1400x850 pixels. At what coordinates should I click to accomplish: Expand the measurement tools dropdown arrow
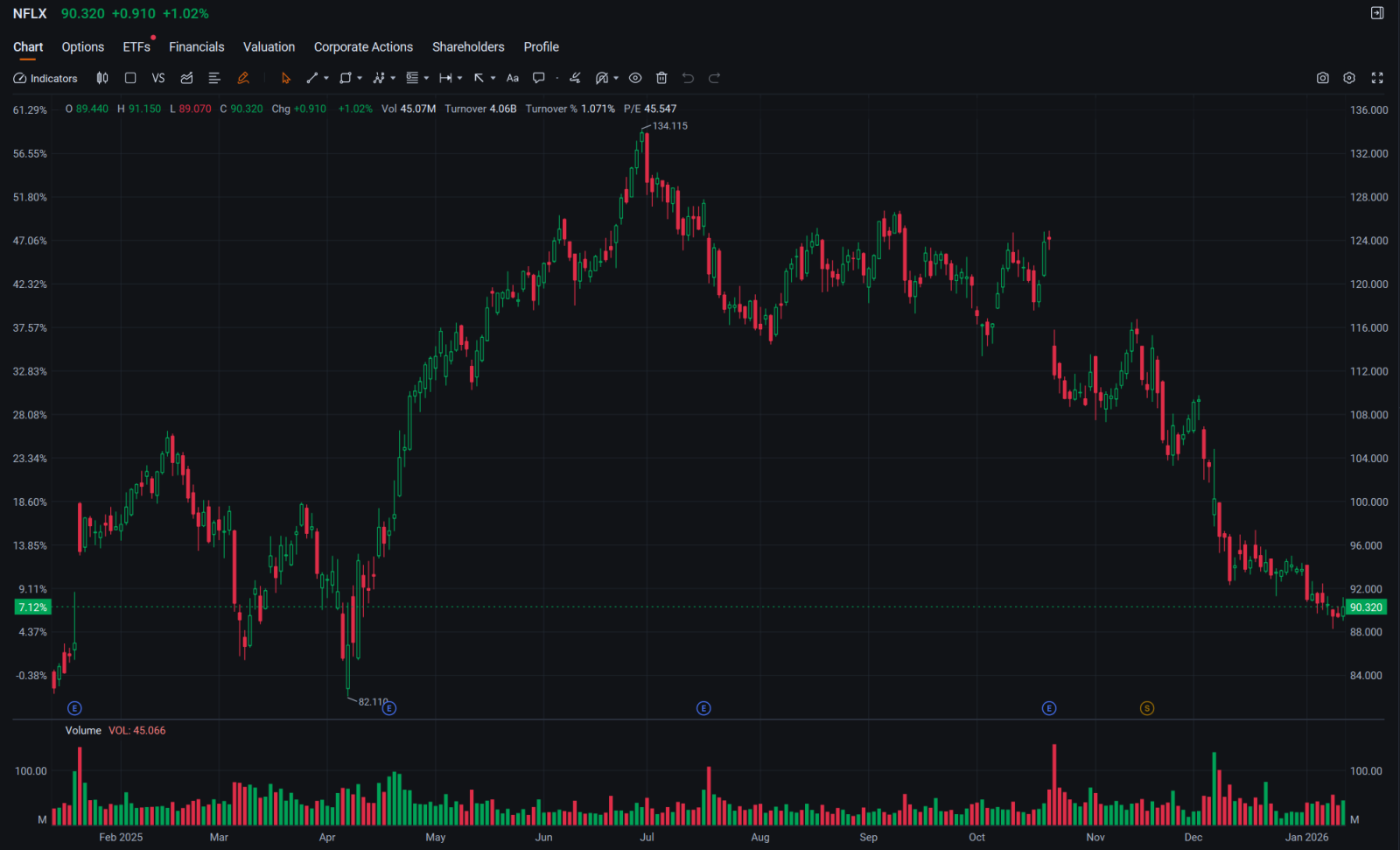coord(459,78)
